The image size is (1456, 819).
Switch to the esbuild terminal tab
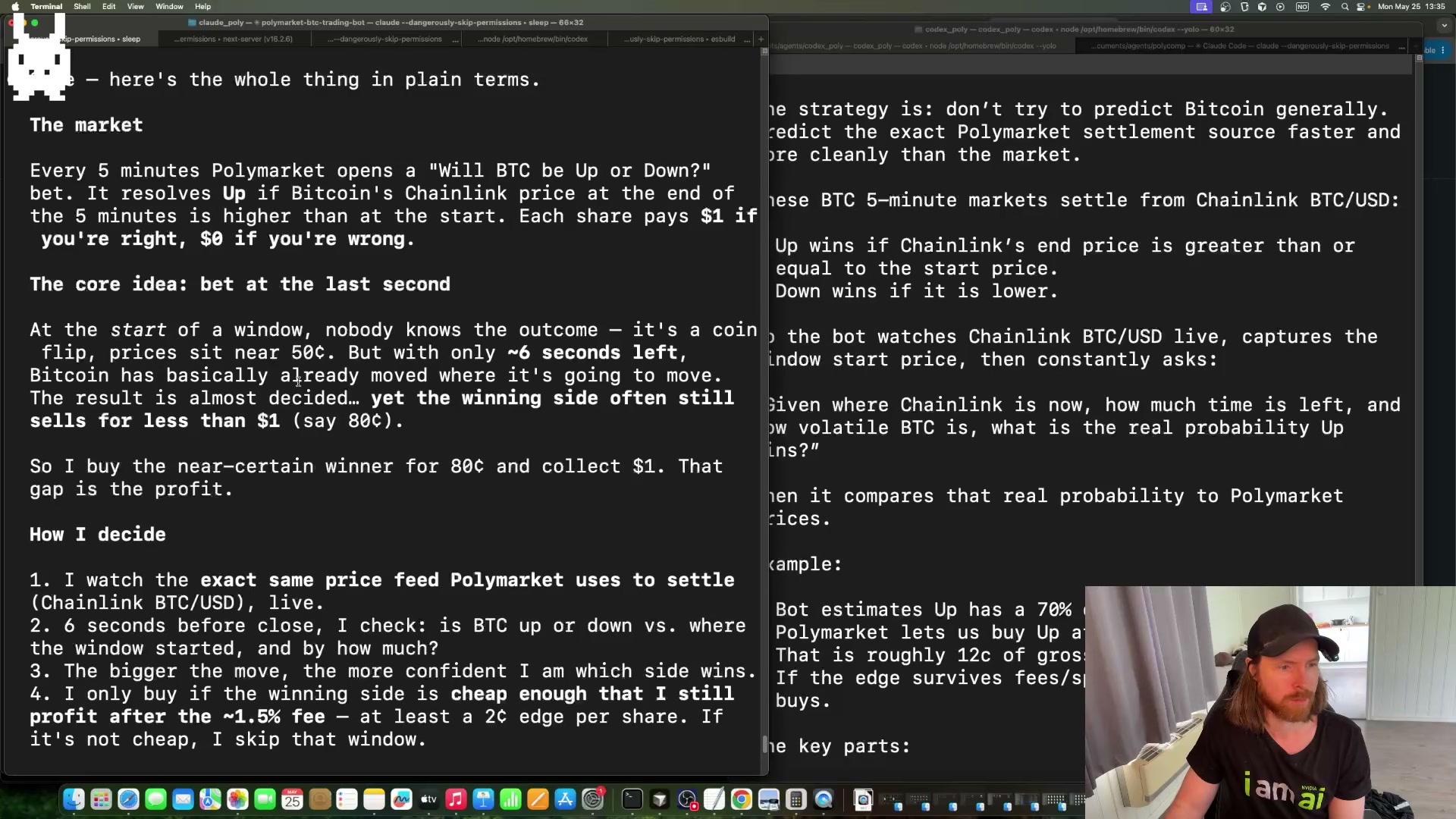(x=679, y=39)
